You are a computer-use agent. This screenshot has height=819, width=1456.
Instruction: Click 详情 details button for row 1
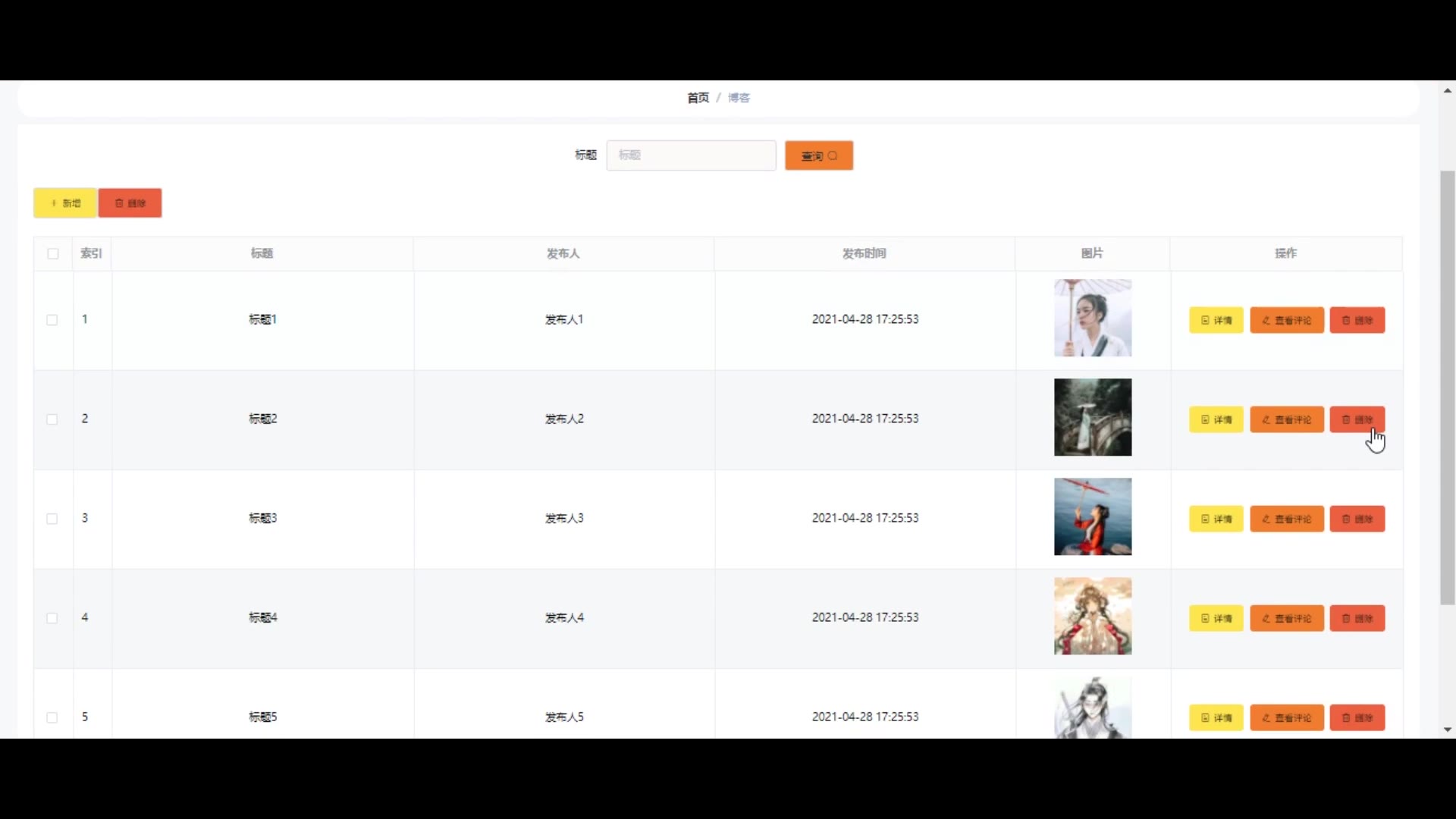[1216, 320]
